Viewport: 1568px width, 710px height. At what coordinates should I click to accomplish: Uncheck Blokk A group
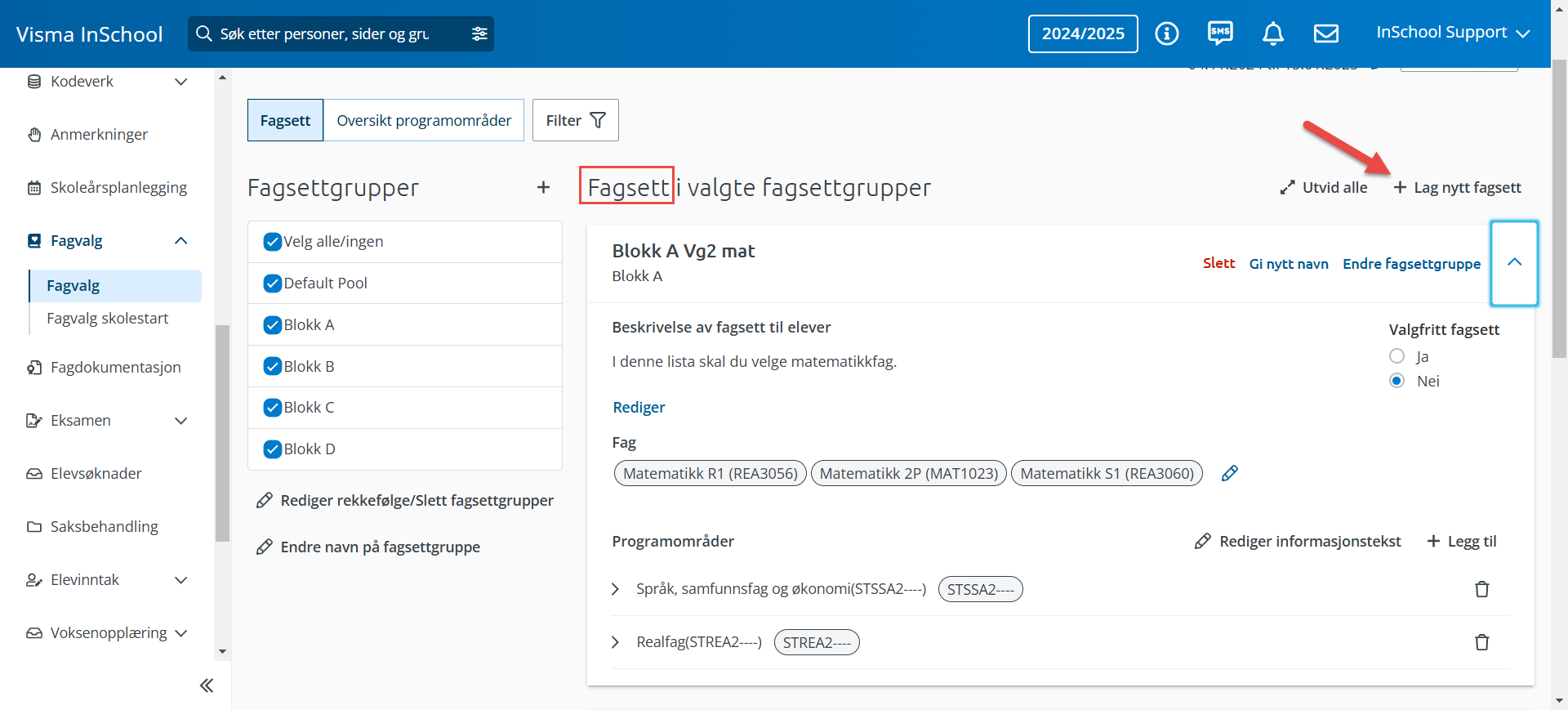(x=273, y=325)
